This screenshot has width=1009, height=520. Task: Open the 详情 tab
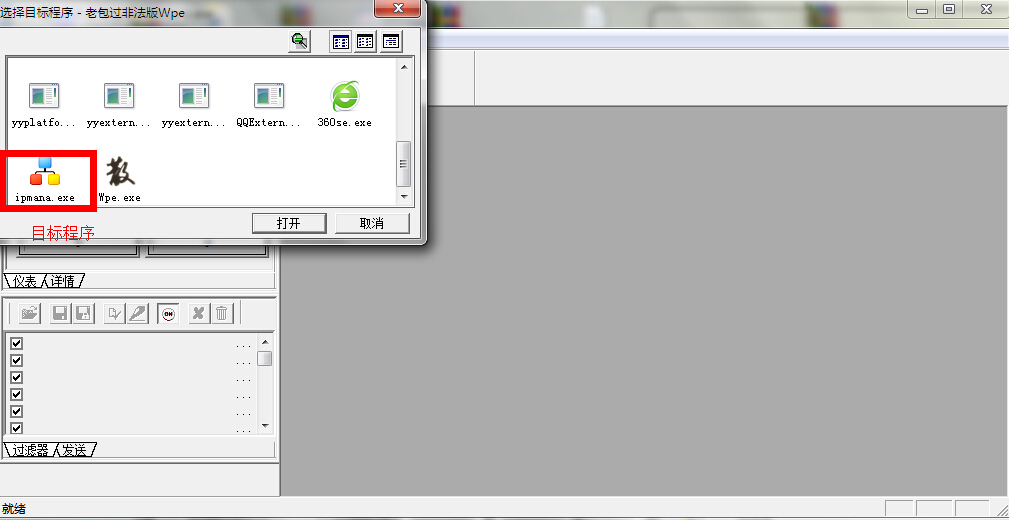(x=63, y=281)
